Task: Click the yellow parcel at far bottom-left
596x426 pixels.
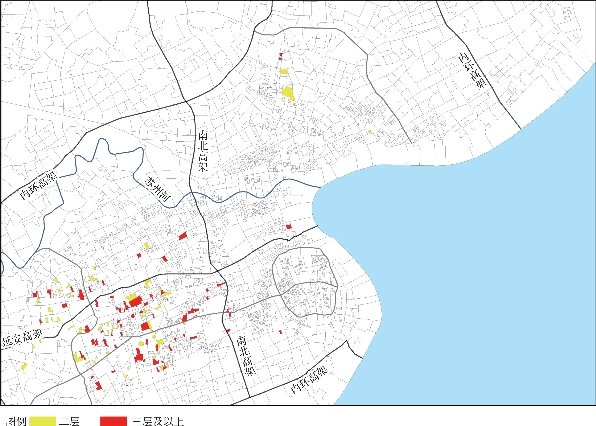Action: tap(24, 367)
